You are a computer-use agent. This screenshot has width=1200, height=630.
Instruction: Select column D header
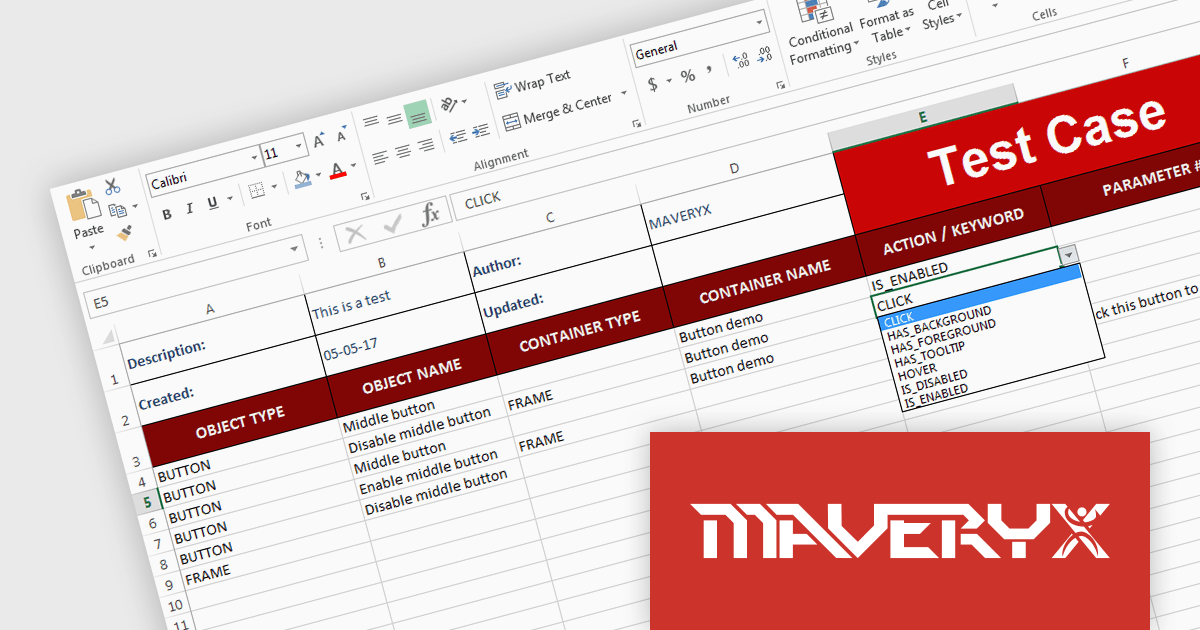[x=733, y=168]
